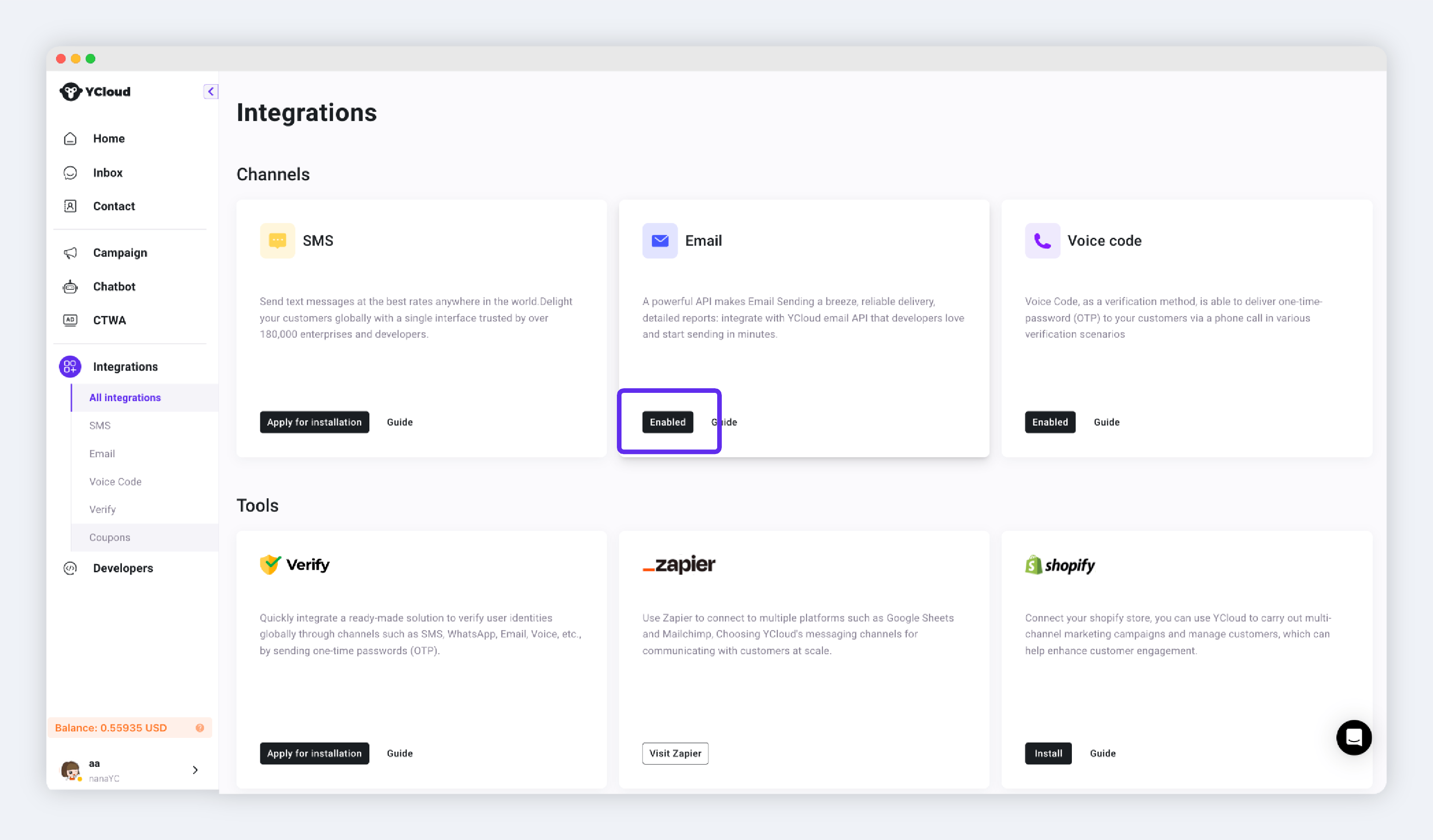Expand the aa account menu arrow
Image resolution: width=1433 pixels, height=840 pixels.
point(195,770)
